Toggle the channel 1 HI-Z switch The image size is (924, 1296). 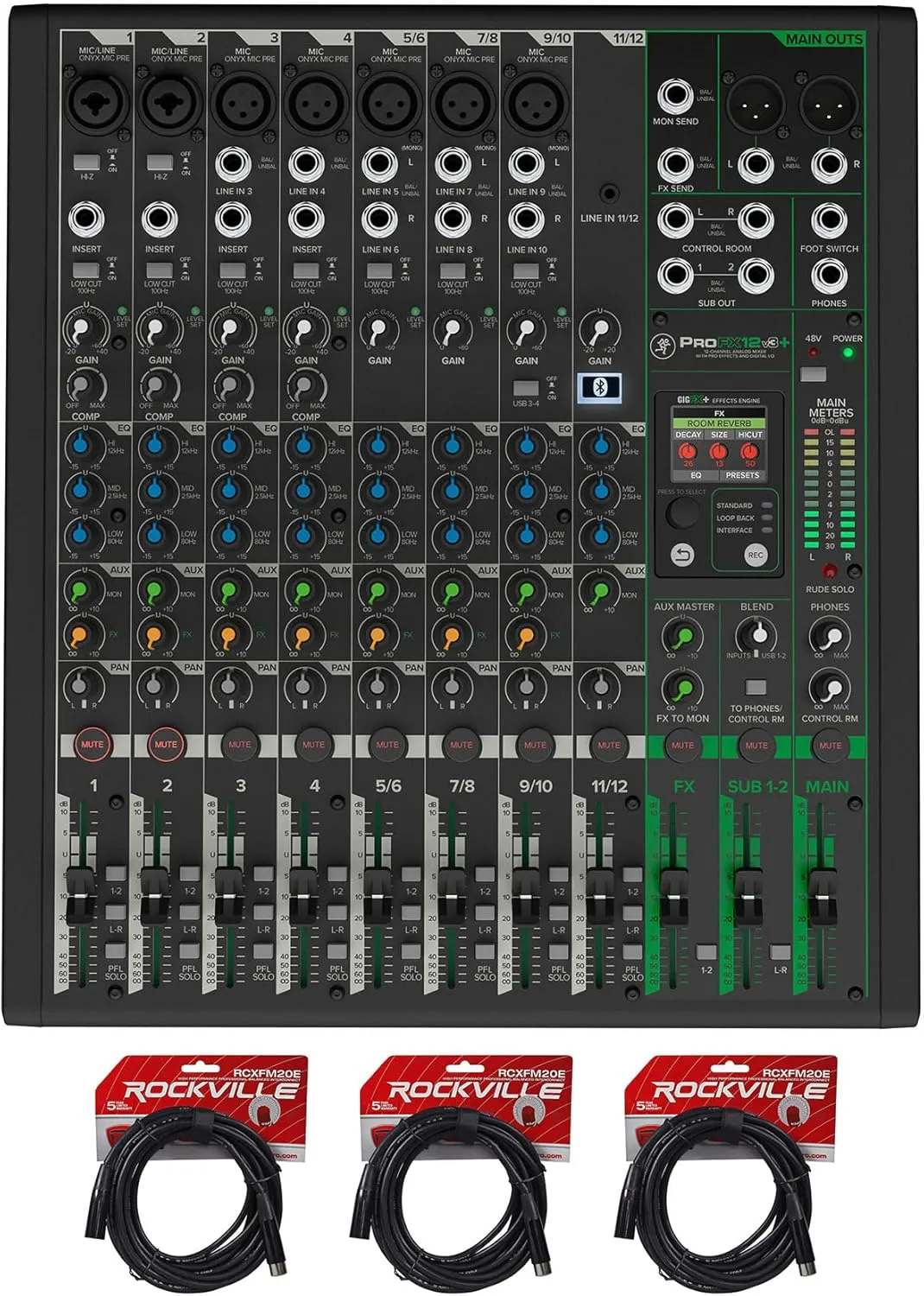coord(86,162)
